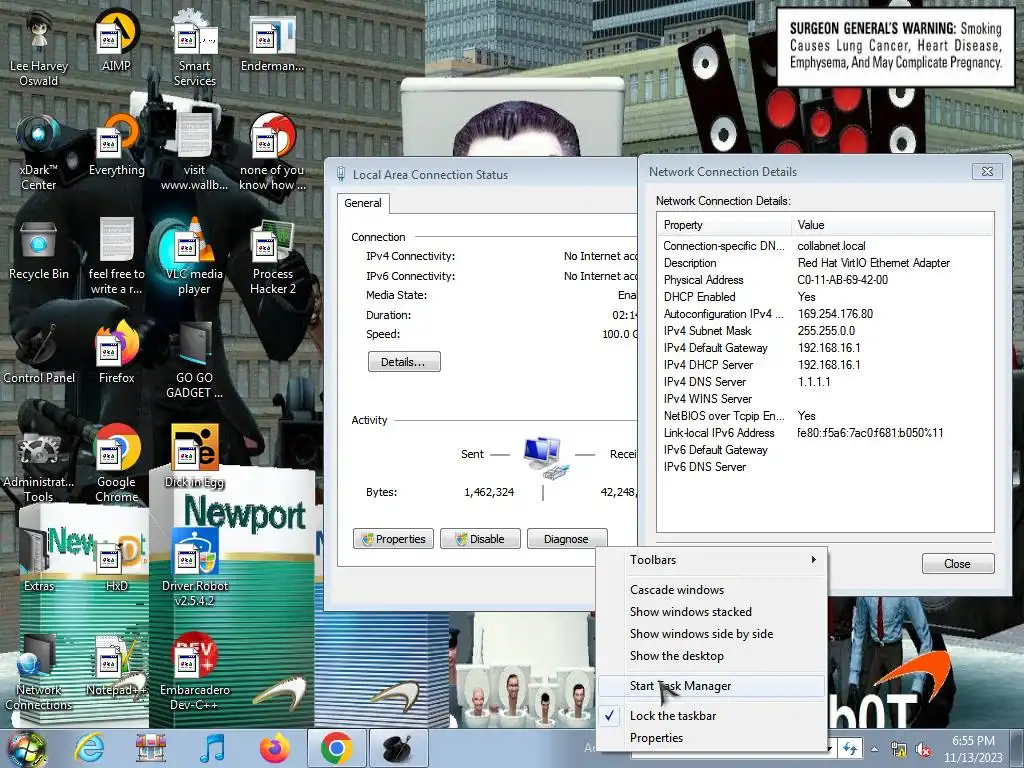This screenshot has width=1024, height=768.
Task: Open Process Hacker 2 shortcut
Action: [272, 256]
